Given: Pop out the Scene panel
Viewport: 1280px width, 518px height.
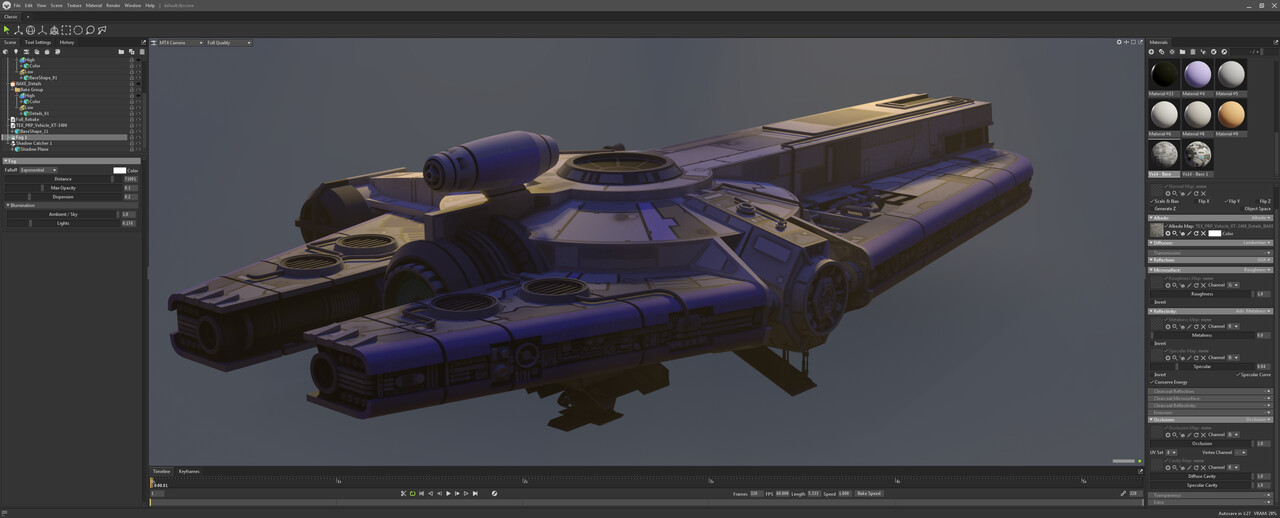Looking at the screenshot, I should point(143,42).
